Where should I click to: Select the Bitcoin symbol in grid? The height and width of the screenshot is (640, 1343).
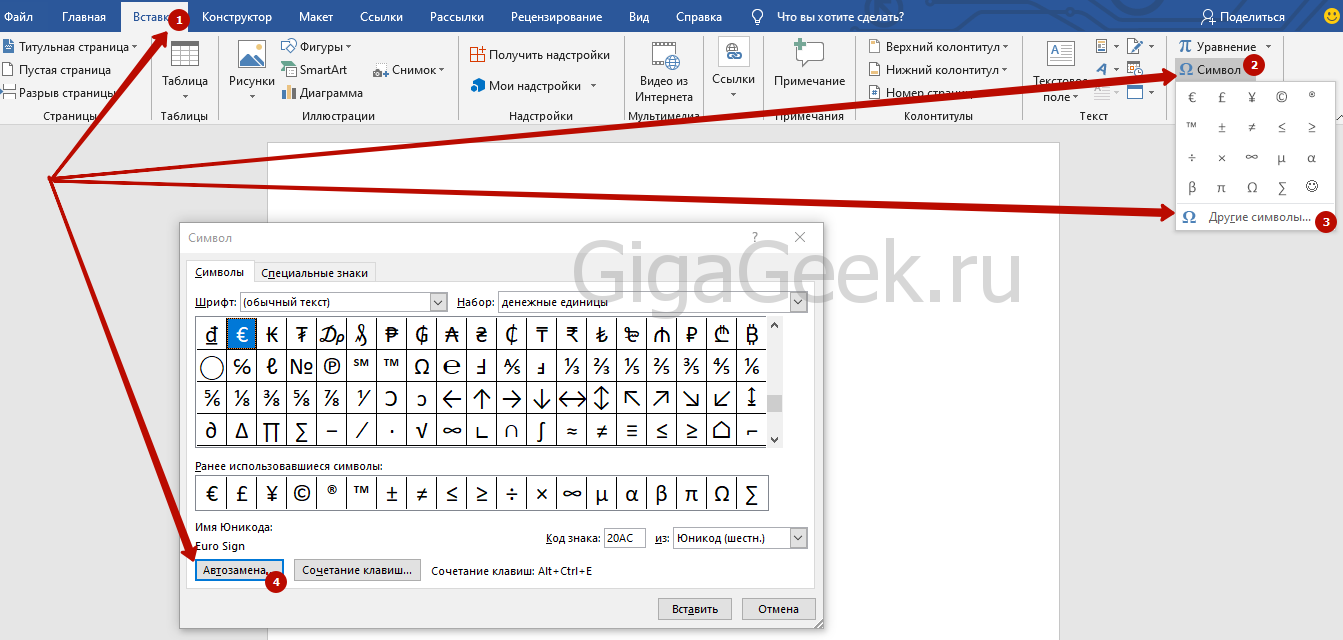click(752, 335)
